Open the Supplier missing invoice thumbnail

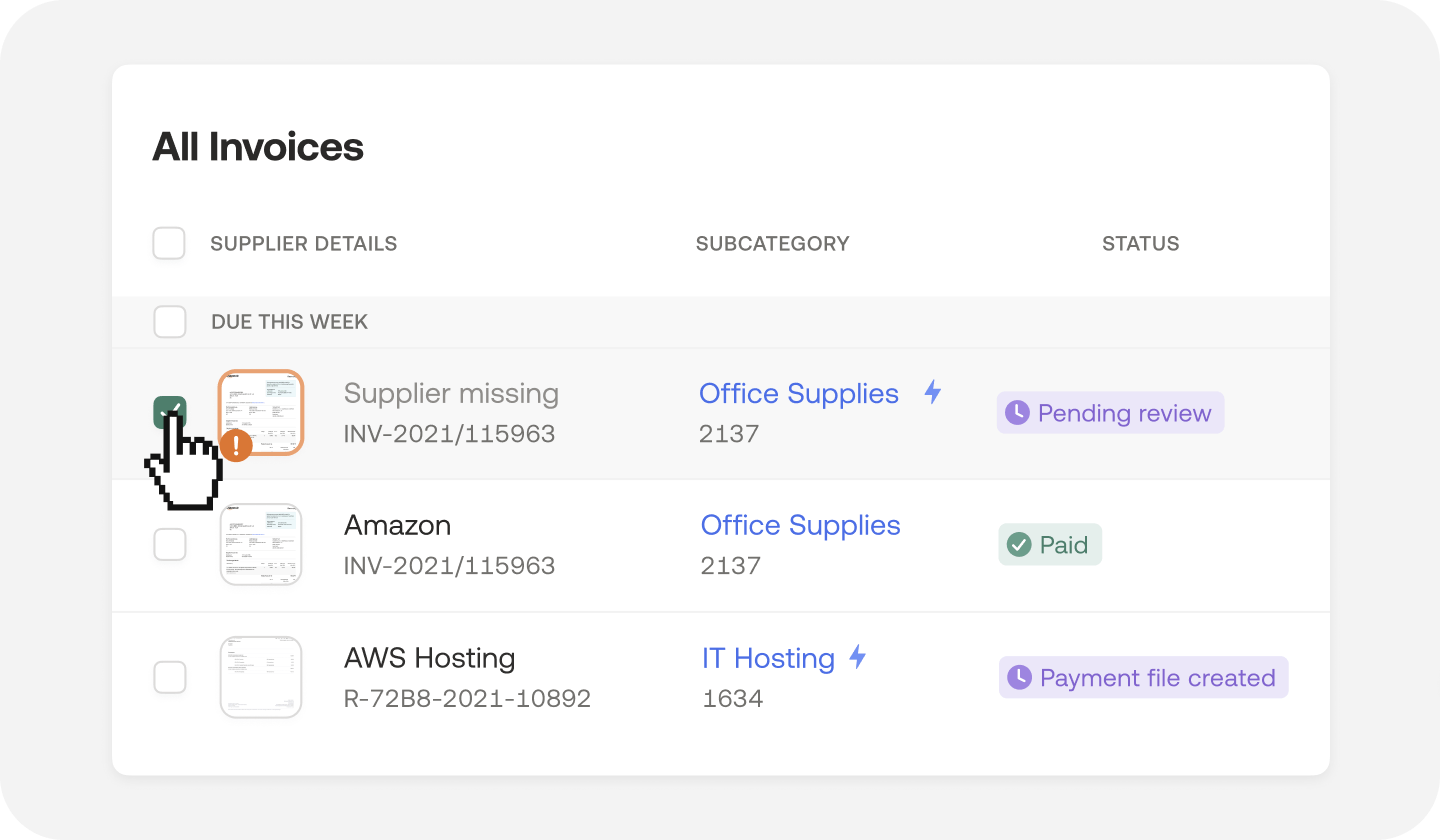click(261, 410)
